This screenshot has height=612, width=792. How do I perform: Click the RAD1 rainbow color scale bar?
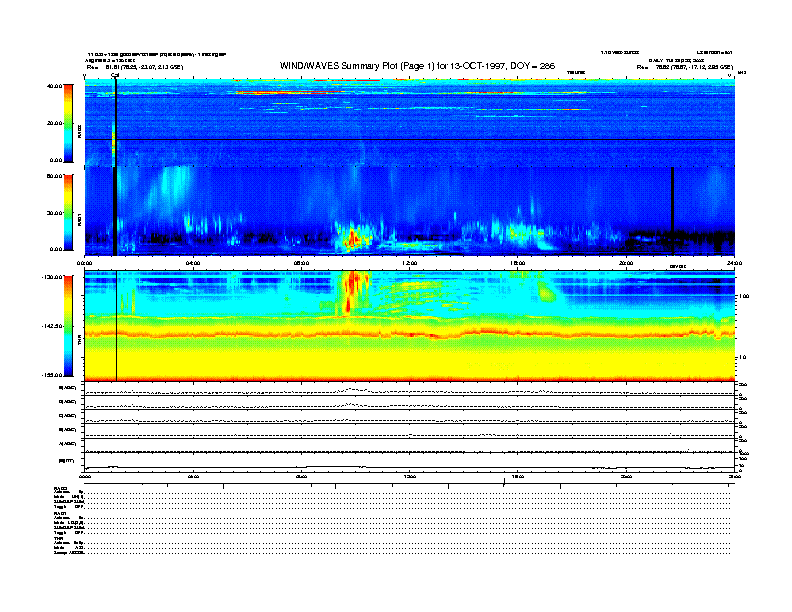[68, 213]
